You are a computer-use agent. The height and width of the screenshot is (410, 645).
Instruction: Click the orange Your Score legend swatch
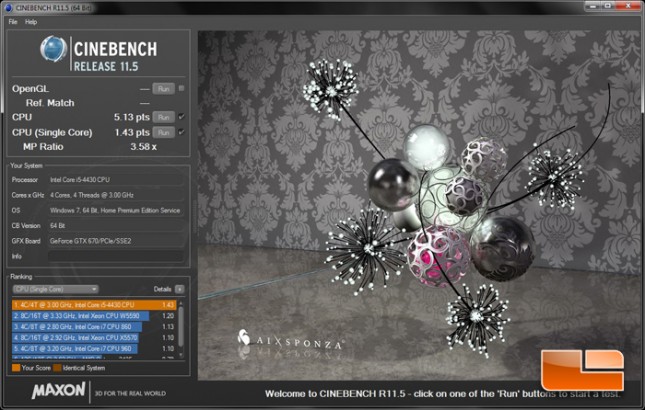(16, 368)
